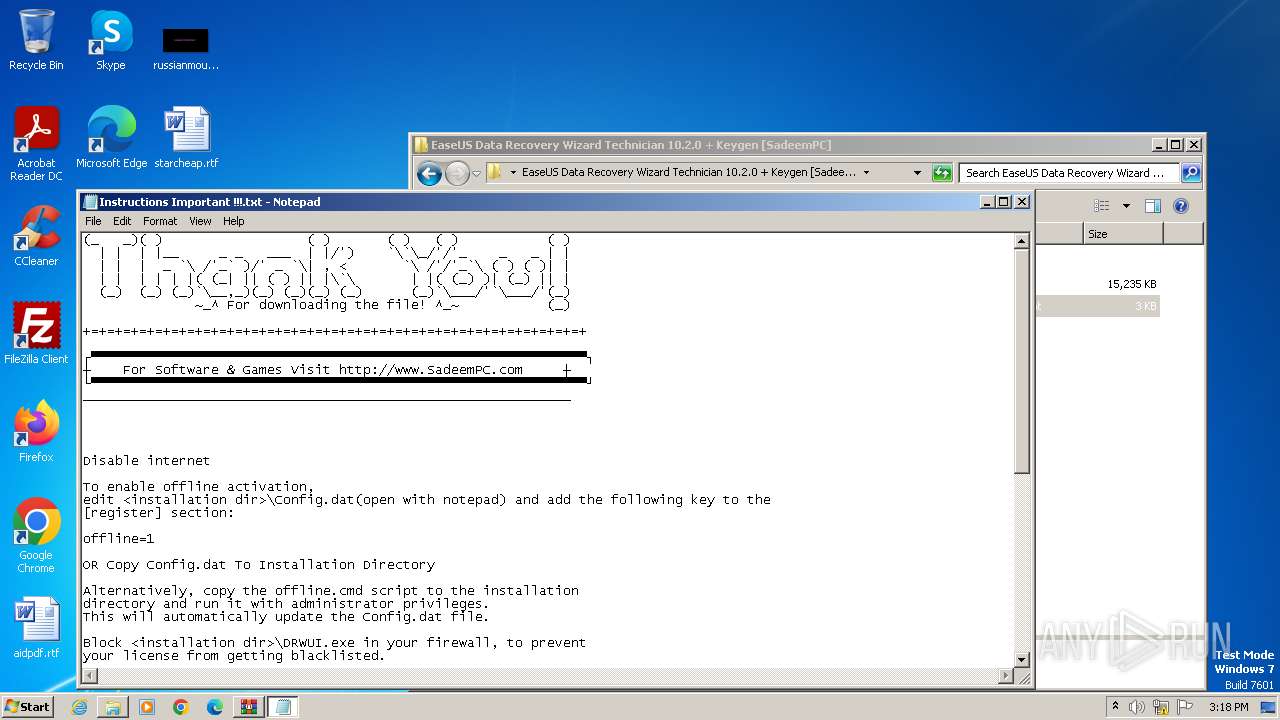Screen dimensions: 1280x720
Task: Click the Explorer Back arrow button
Action: pyautogui.click(x=429, y=173)
